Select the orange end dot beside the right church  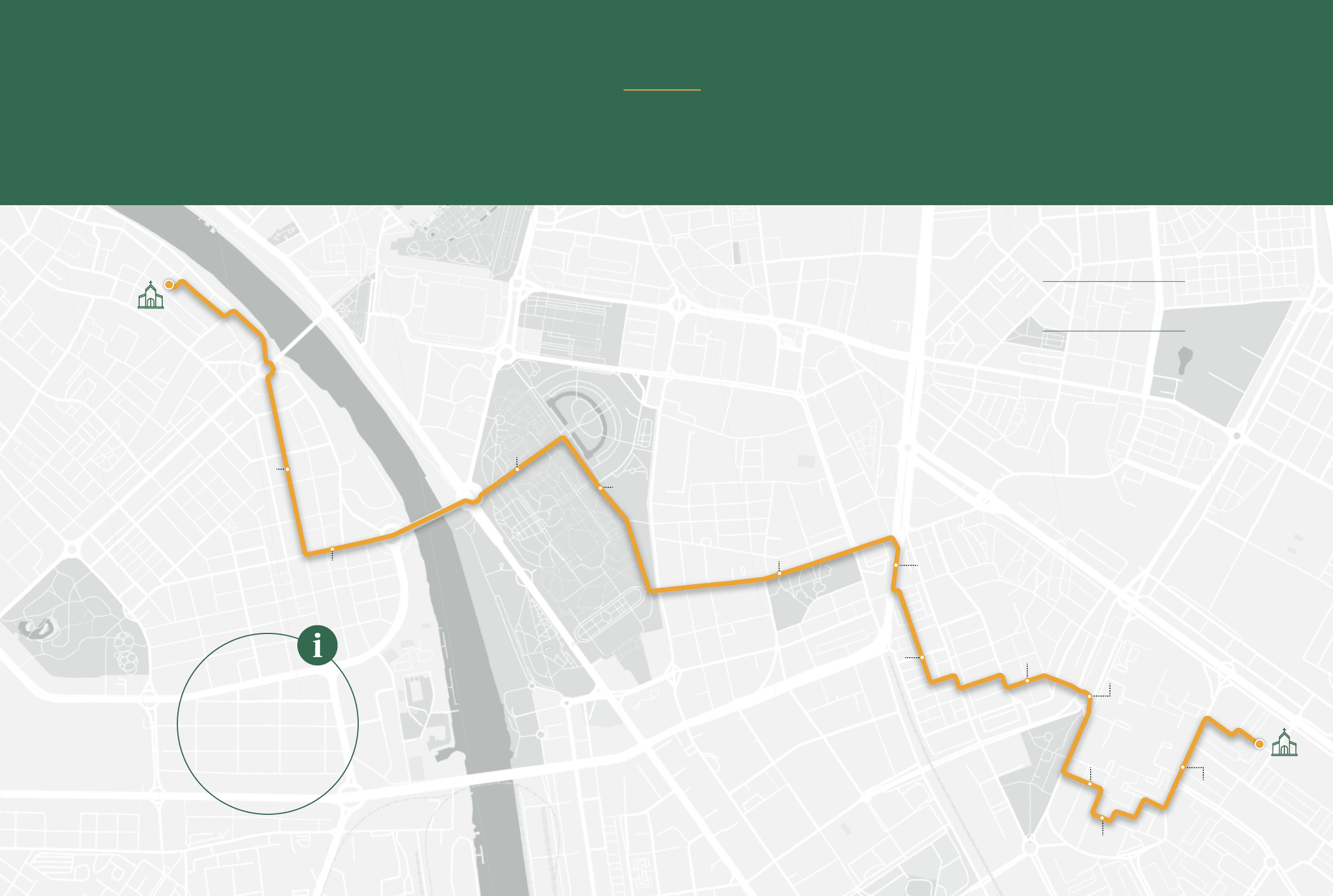(1259, 744)
